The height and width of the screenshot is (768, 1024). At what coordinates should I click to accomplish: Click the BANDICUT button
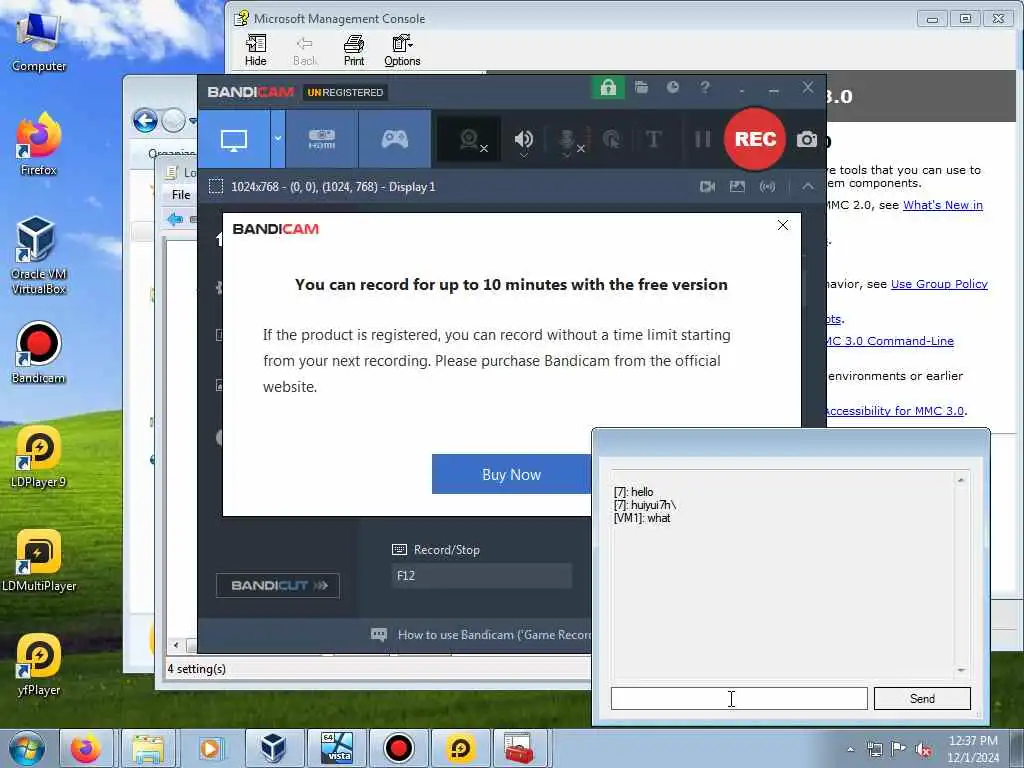[x=278, y=585]
